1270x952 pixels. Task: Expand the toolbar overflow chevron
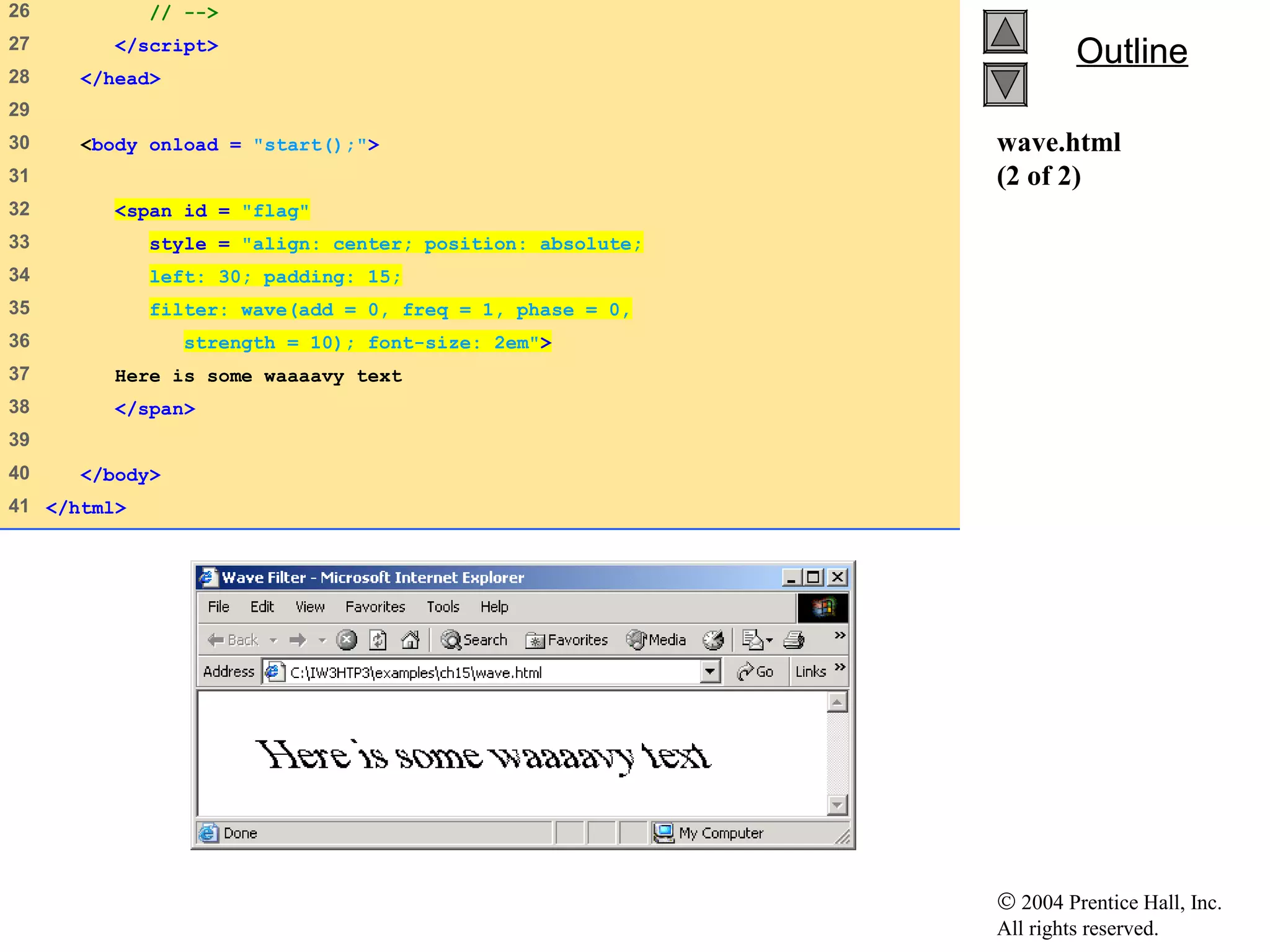click(840, 635)
